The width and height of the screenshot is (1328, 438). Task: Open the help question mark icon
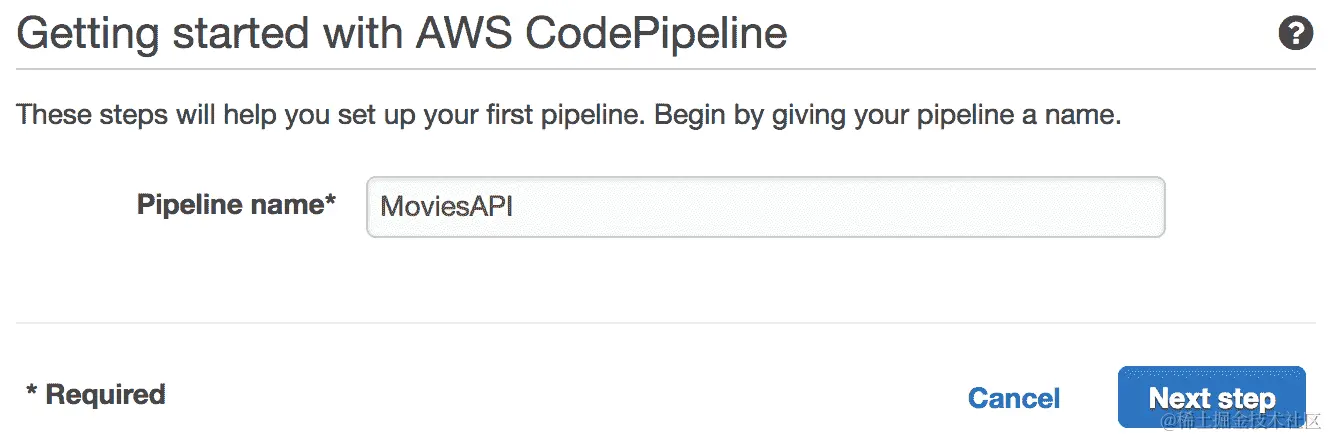[1295, 35]
